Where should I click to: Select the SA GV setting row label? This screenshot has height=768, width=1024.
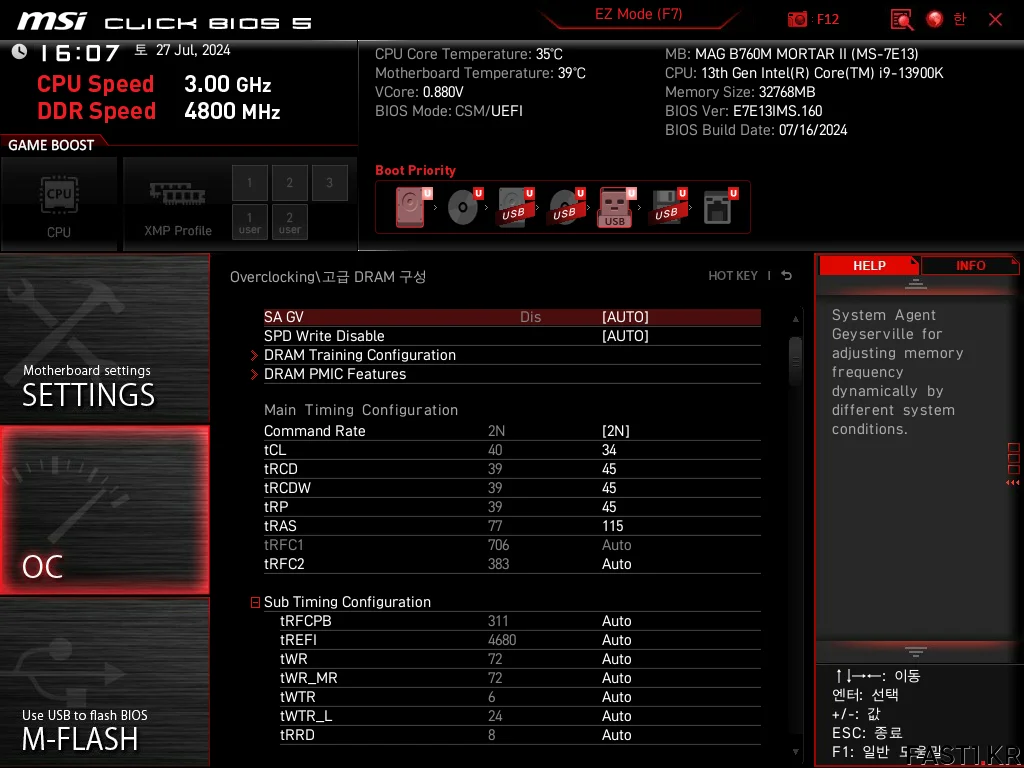pos(283,317)
